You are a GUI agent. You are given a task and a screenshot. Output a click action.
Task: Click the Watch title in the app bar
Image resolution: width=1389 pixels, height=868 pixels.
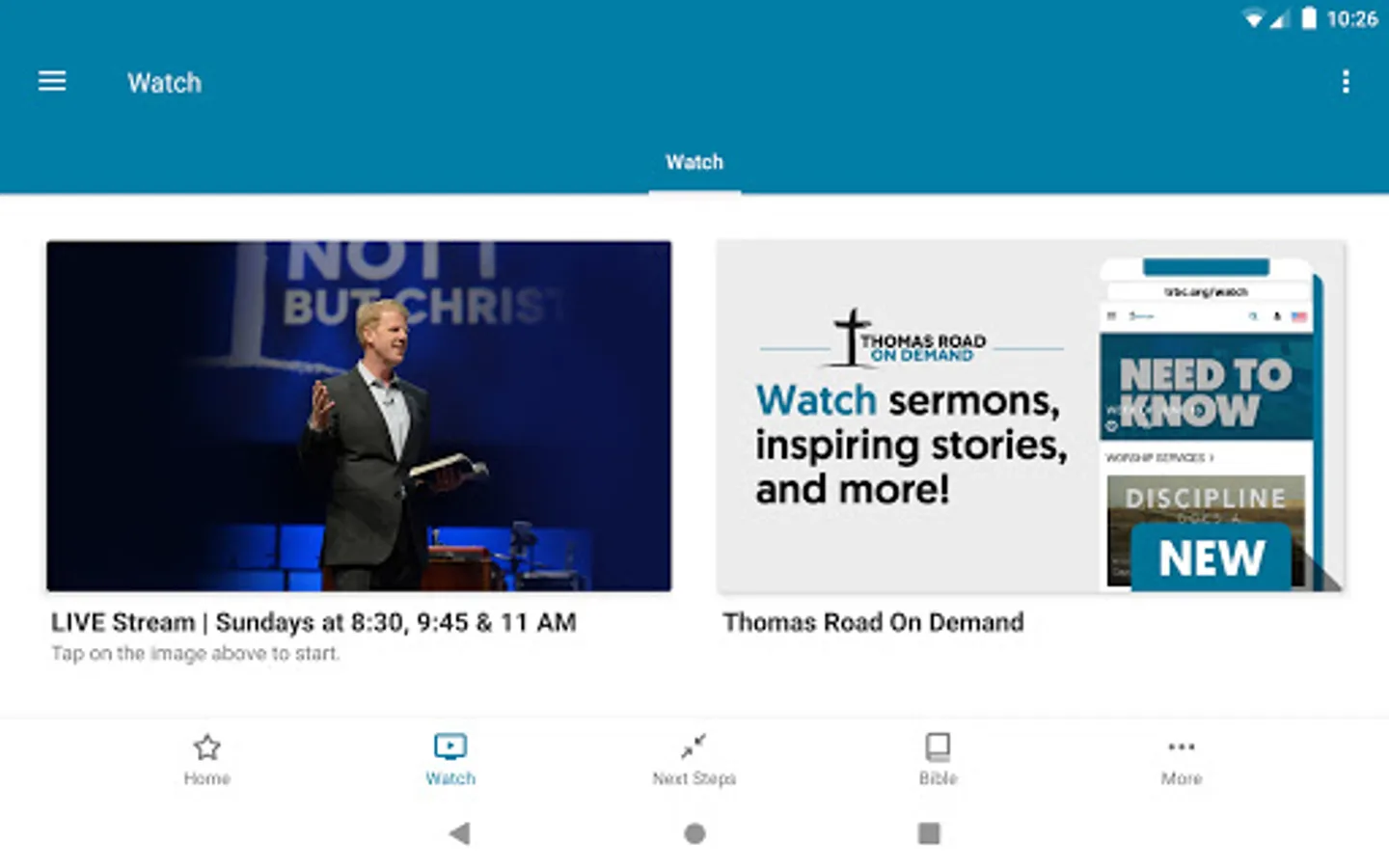[x=165, y=83]
